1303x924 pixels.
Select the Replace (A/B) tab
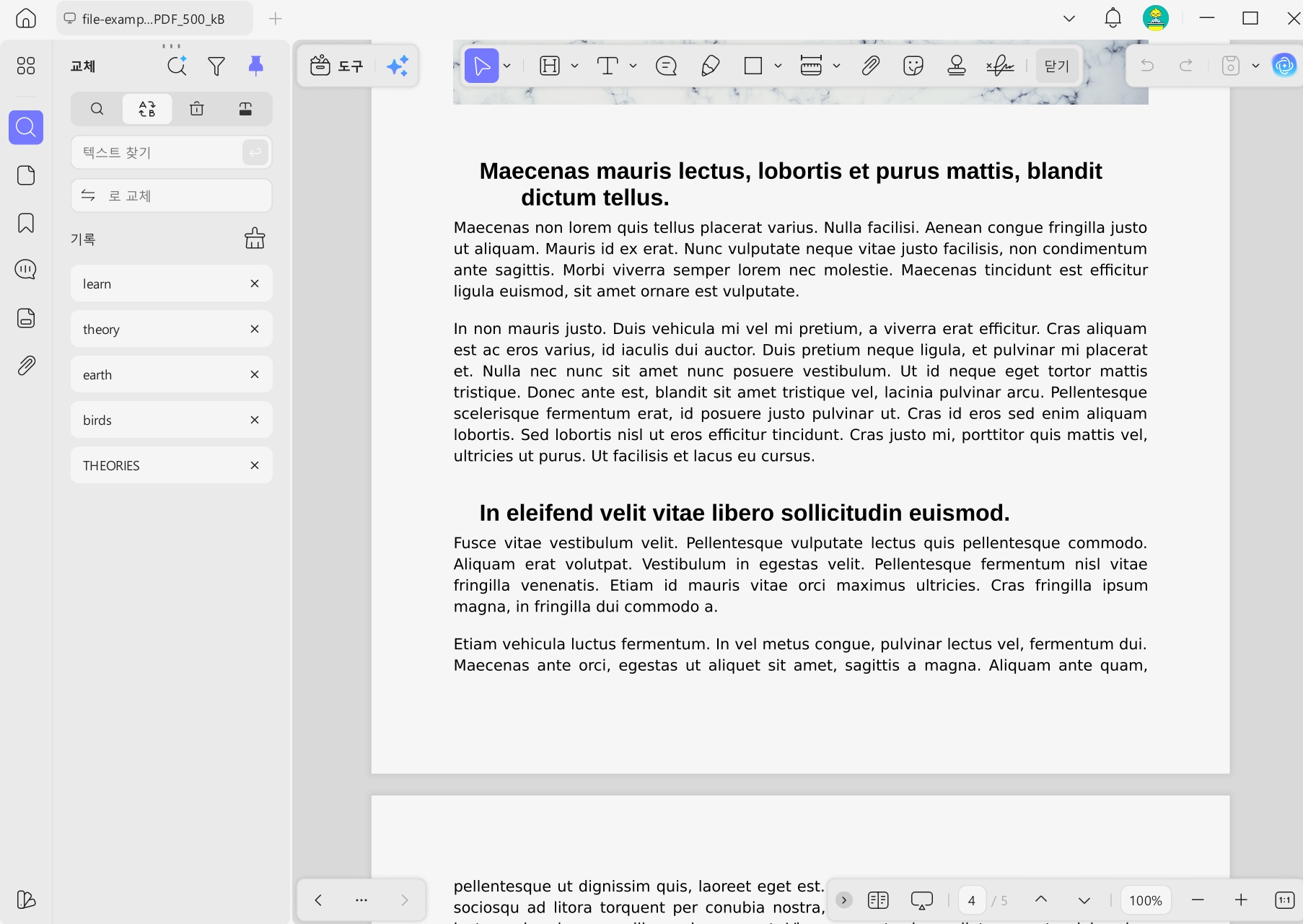147,109
